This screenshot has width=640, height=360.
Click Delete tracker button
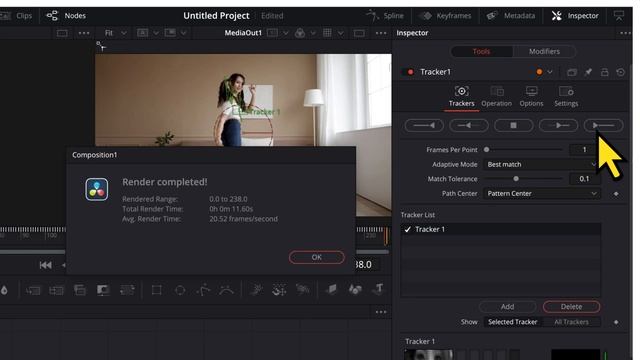571,307
